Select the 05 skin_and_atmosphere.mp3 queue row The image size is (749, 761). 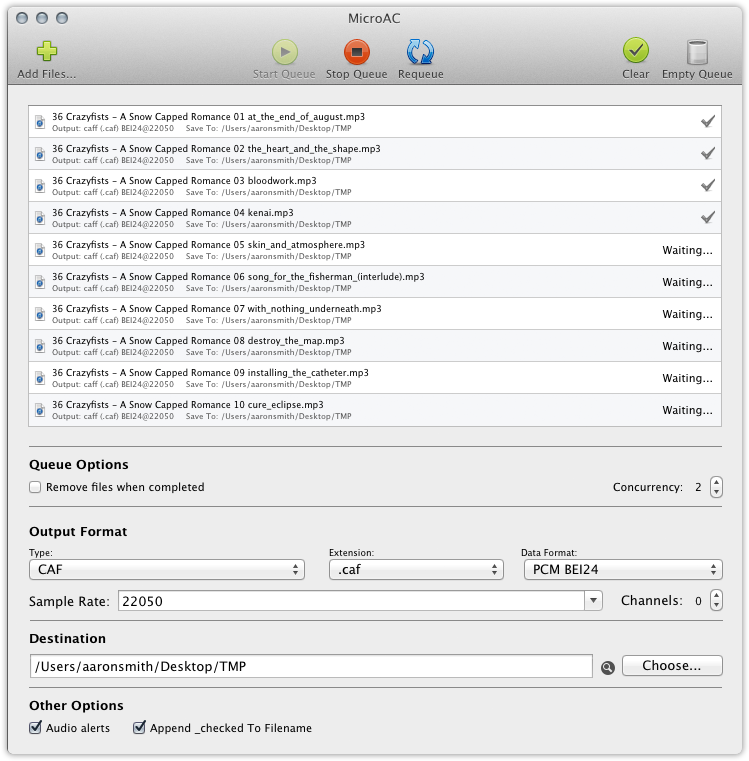pos(350,250)
